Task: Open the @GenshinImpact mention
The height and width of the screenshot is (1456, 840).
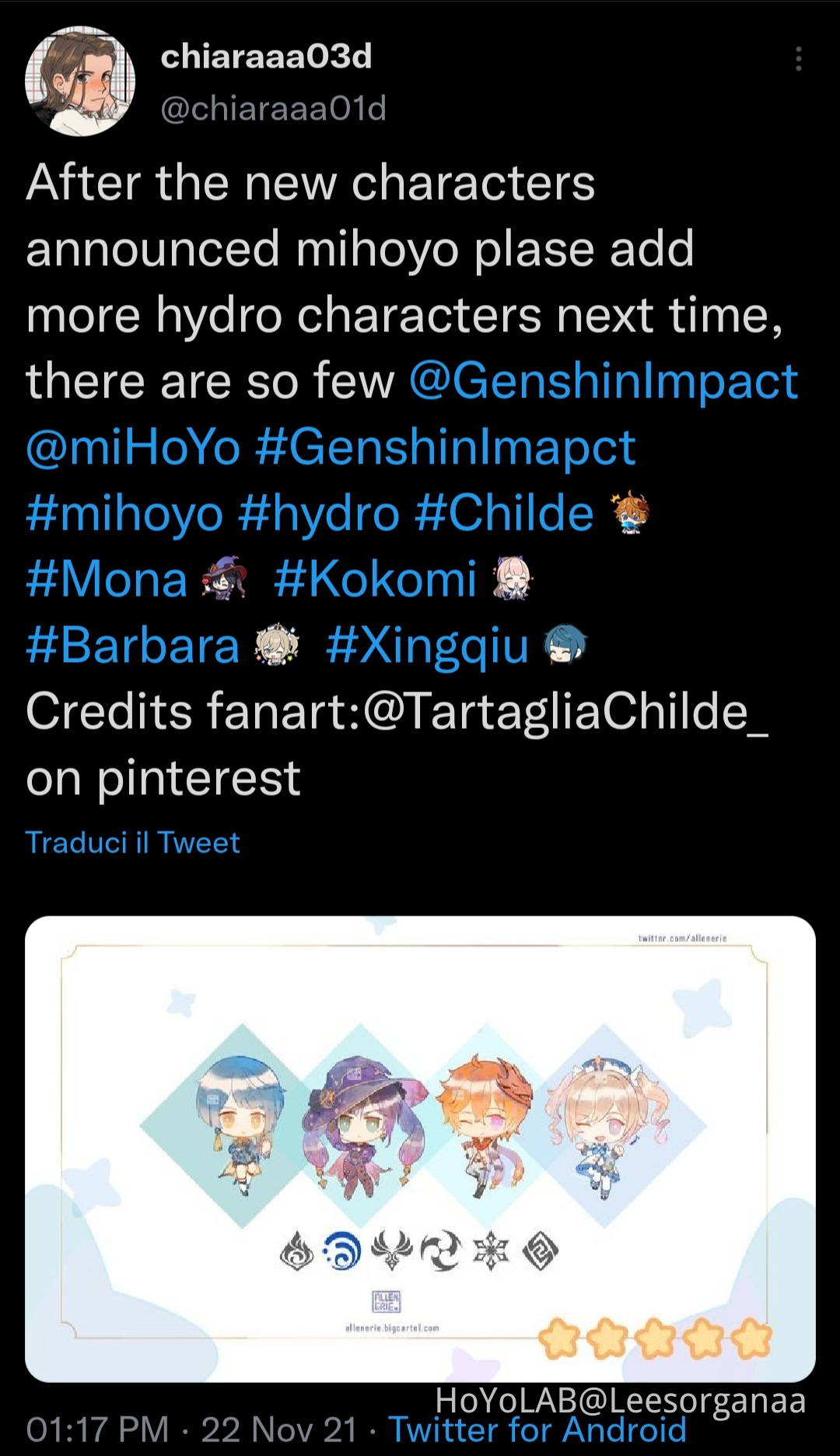Action: (604, 380)
